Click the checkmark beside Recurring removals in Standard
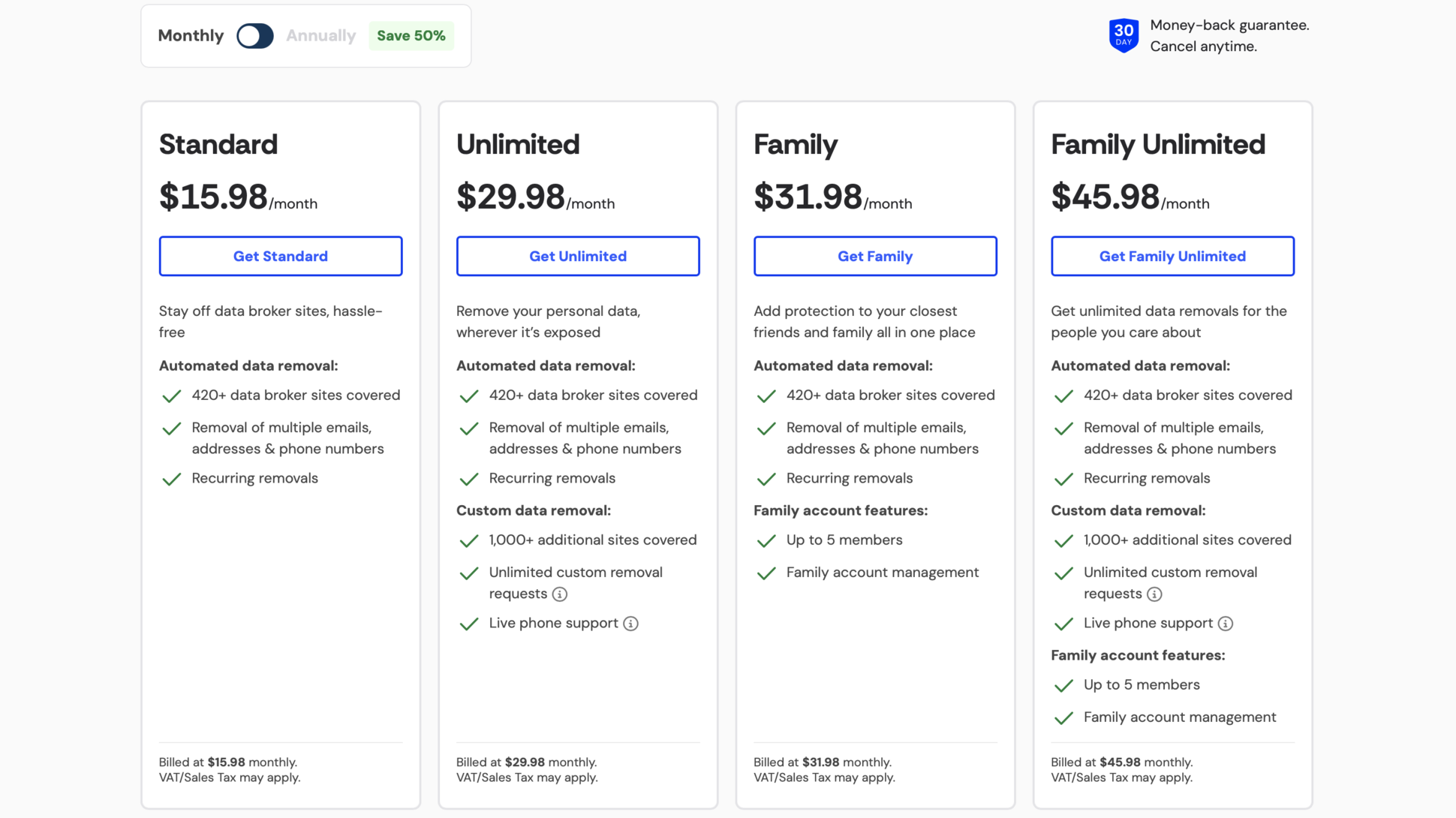 tap(171, 479)
